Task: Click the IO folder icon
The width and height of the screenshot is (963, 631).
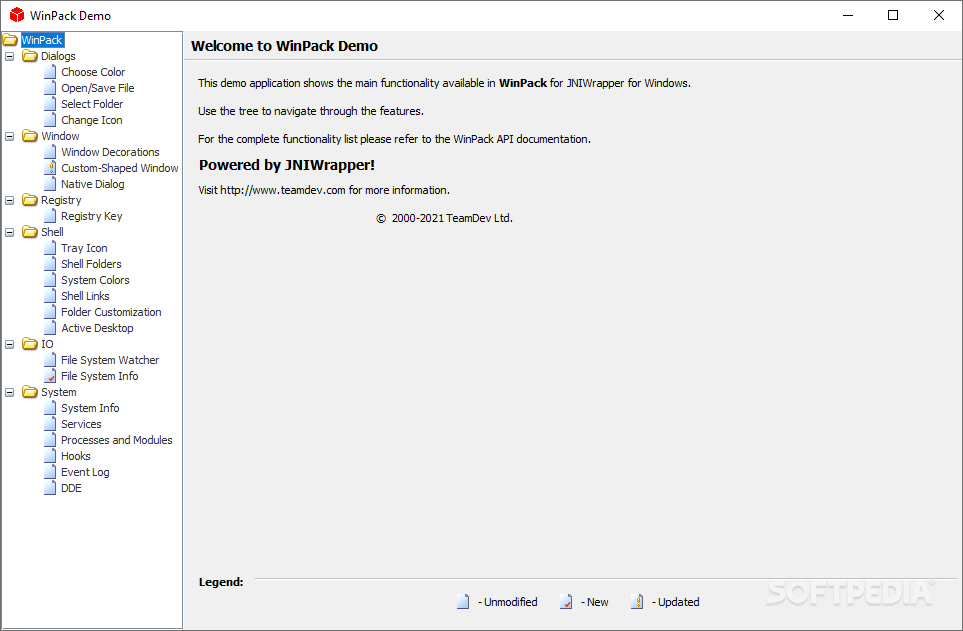Action: (29, 343)
